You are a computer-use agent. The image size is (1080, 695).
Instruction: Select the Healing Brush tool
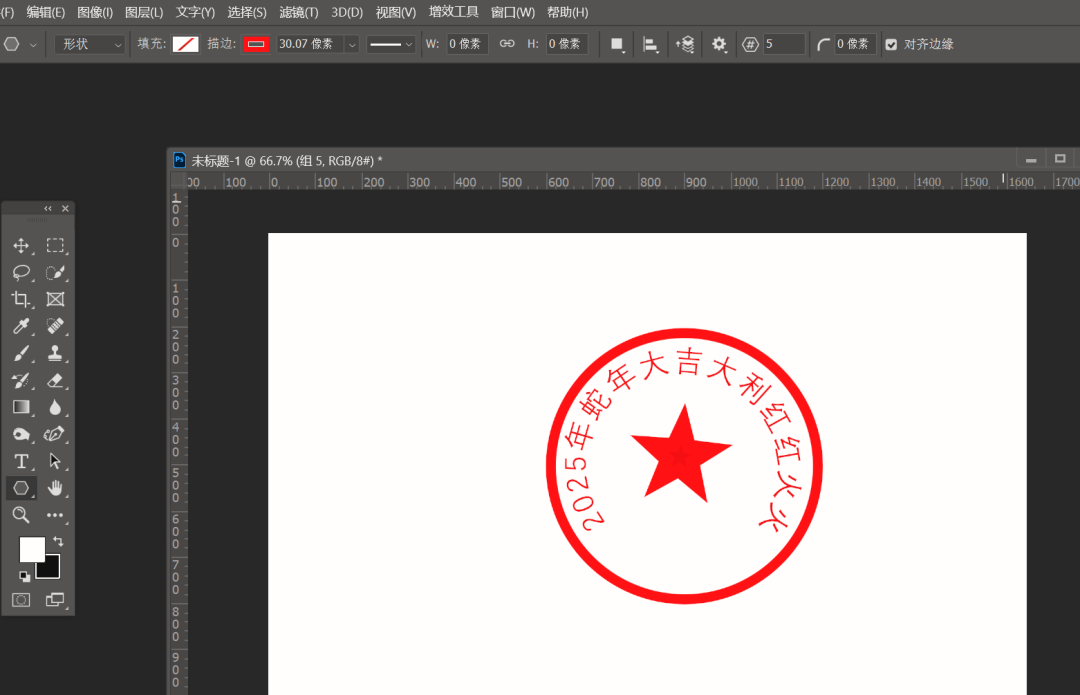coord(55,326)
